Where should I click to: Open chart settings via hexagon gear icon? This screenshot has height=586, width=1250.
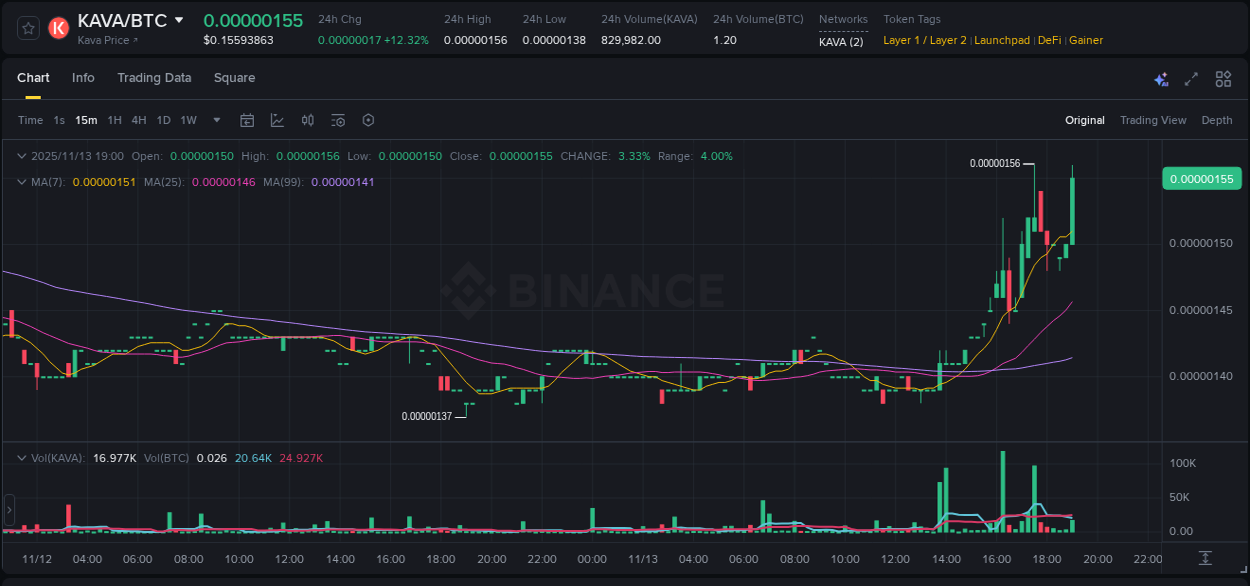click(x=368, y=119)
